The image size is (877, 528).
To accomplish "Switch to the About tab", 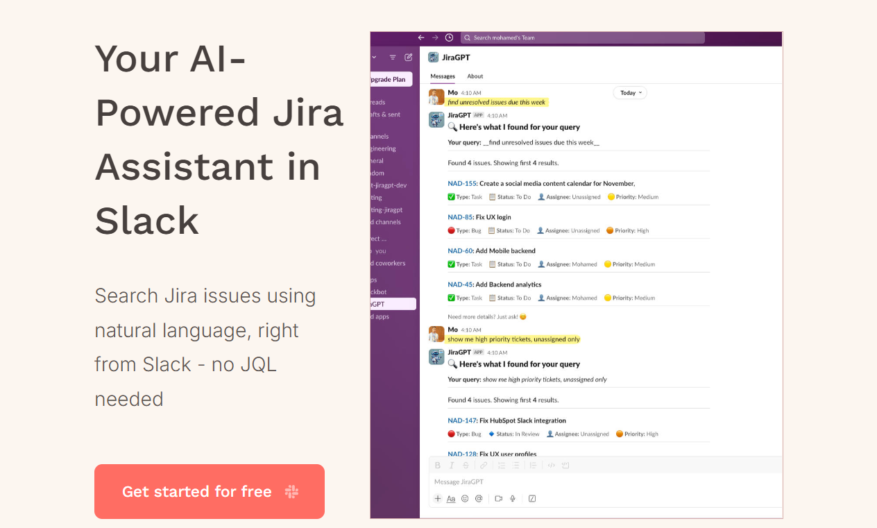I will [x=475, y=76].
